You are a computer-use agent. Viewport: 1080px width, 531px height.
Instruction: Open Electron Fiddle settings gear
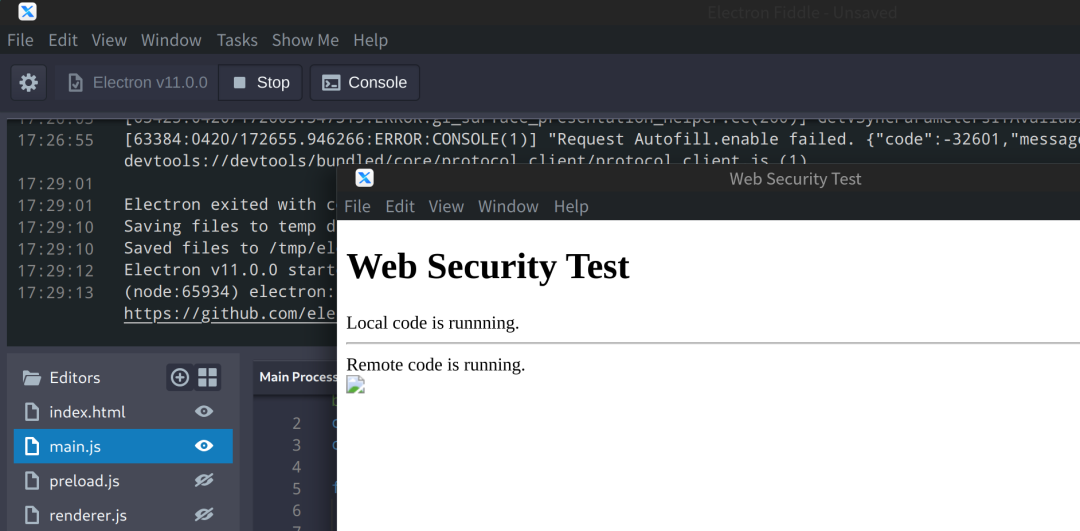click(x=28, y=83)
